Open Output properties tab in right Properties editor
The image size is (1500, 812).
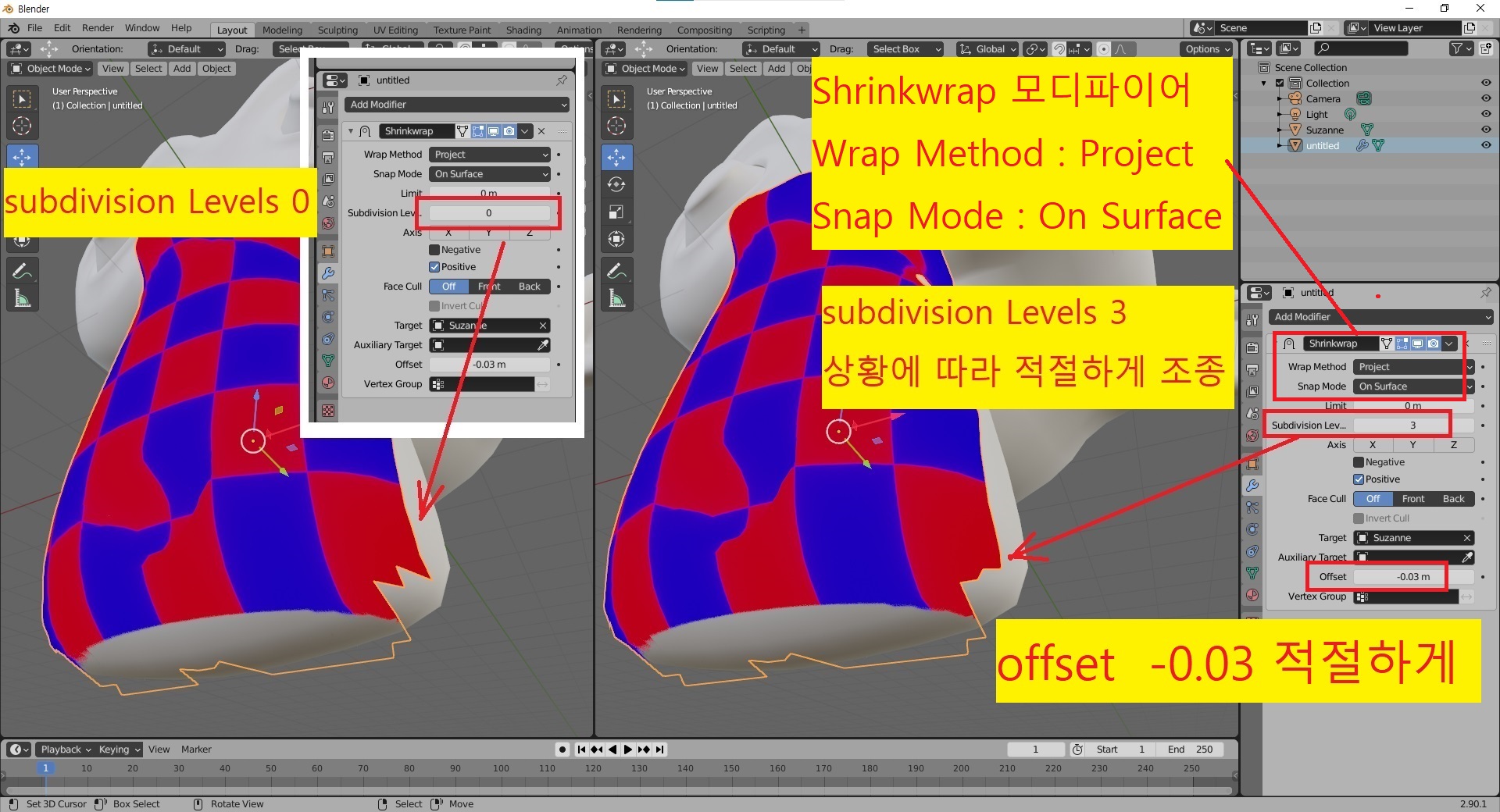coord(1252,370)
